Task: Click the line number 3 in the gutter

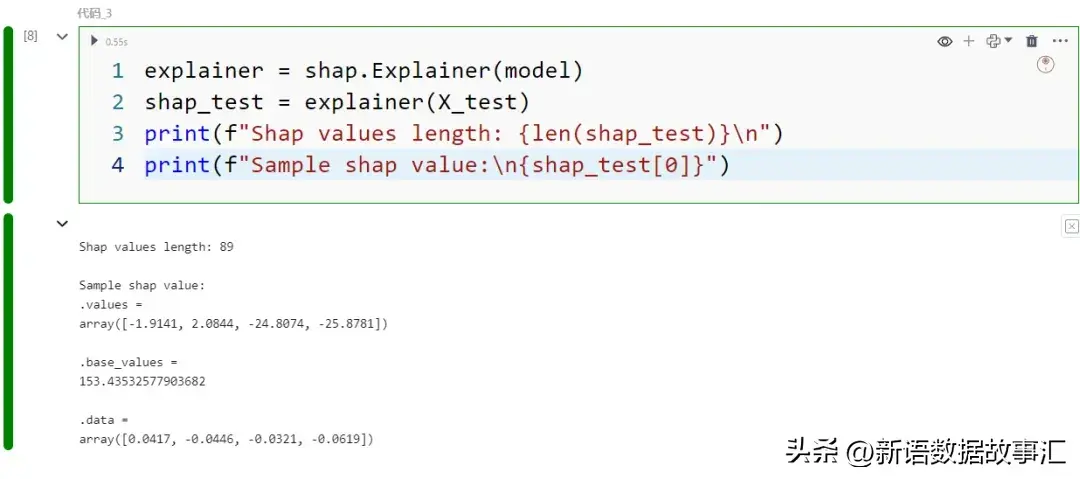Action: click(x=118, y=133)
